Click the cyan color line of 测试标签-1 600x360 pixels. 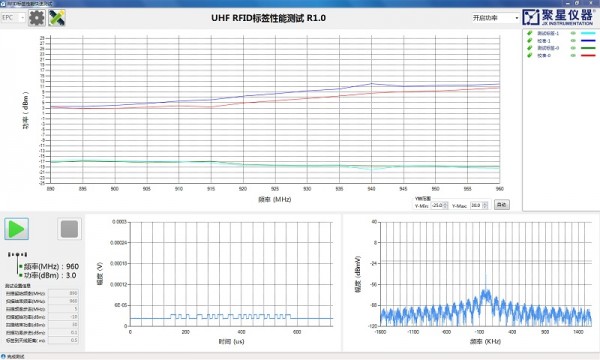(588, 33)
